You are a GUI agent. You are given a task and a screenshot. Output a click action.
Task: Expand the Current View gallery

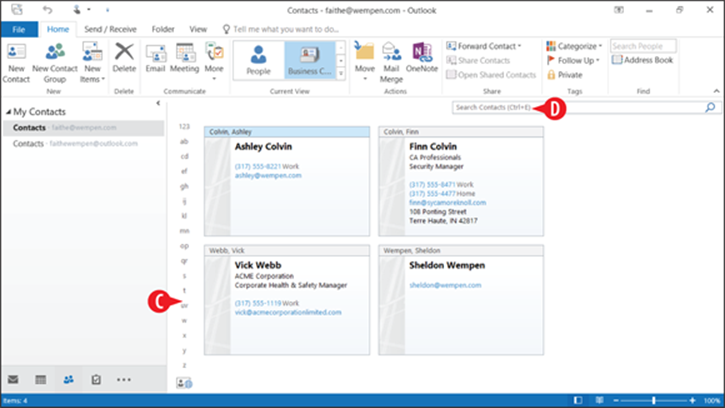[341, 73]
